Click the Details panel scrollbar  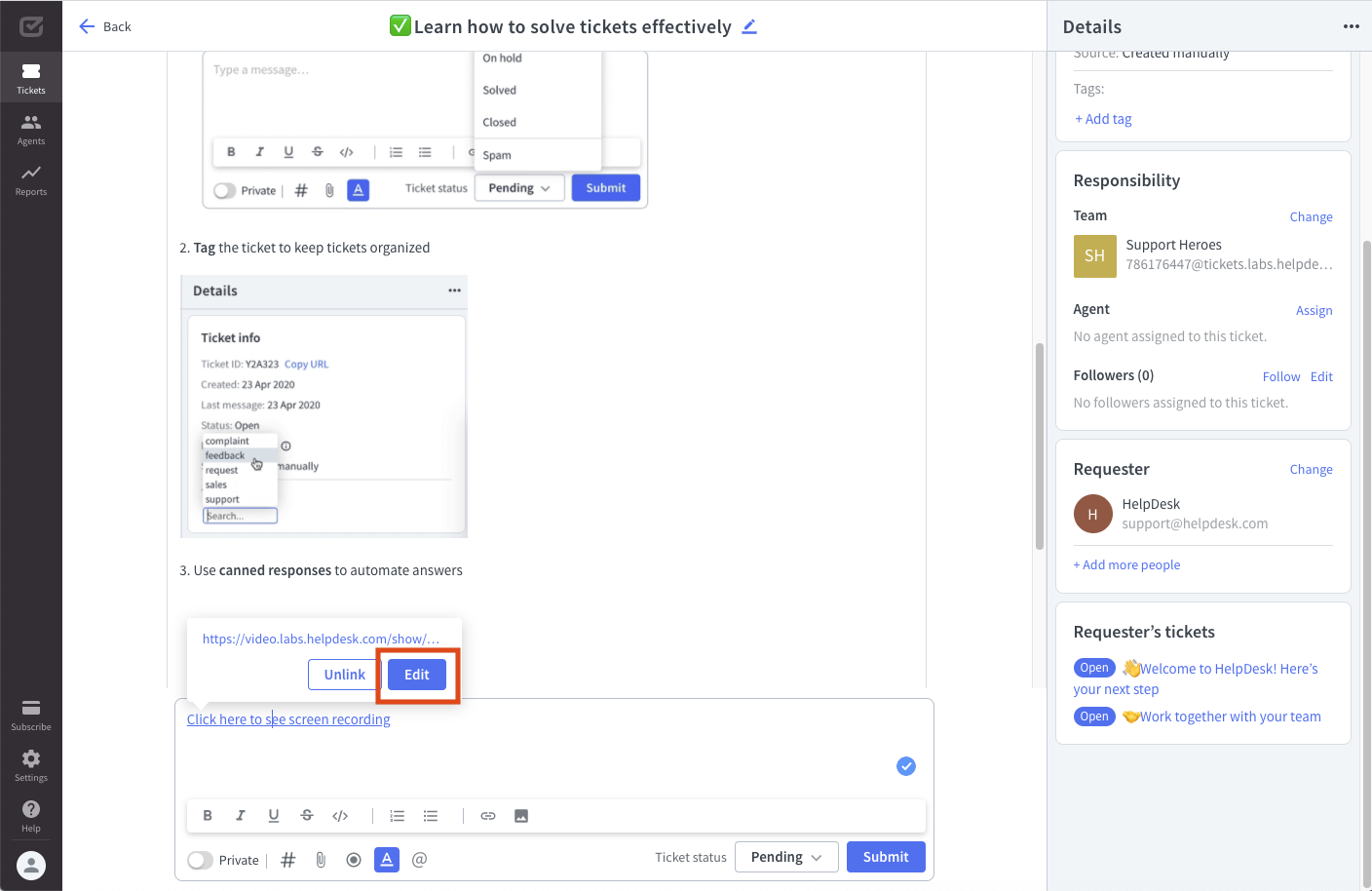pyautogui.click(x=1366, y=563)
